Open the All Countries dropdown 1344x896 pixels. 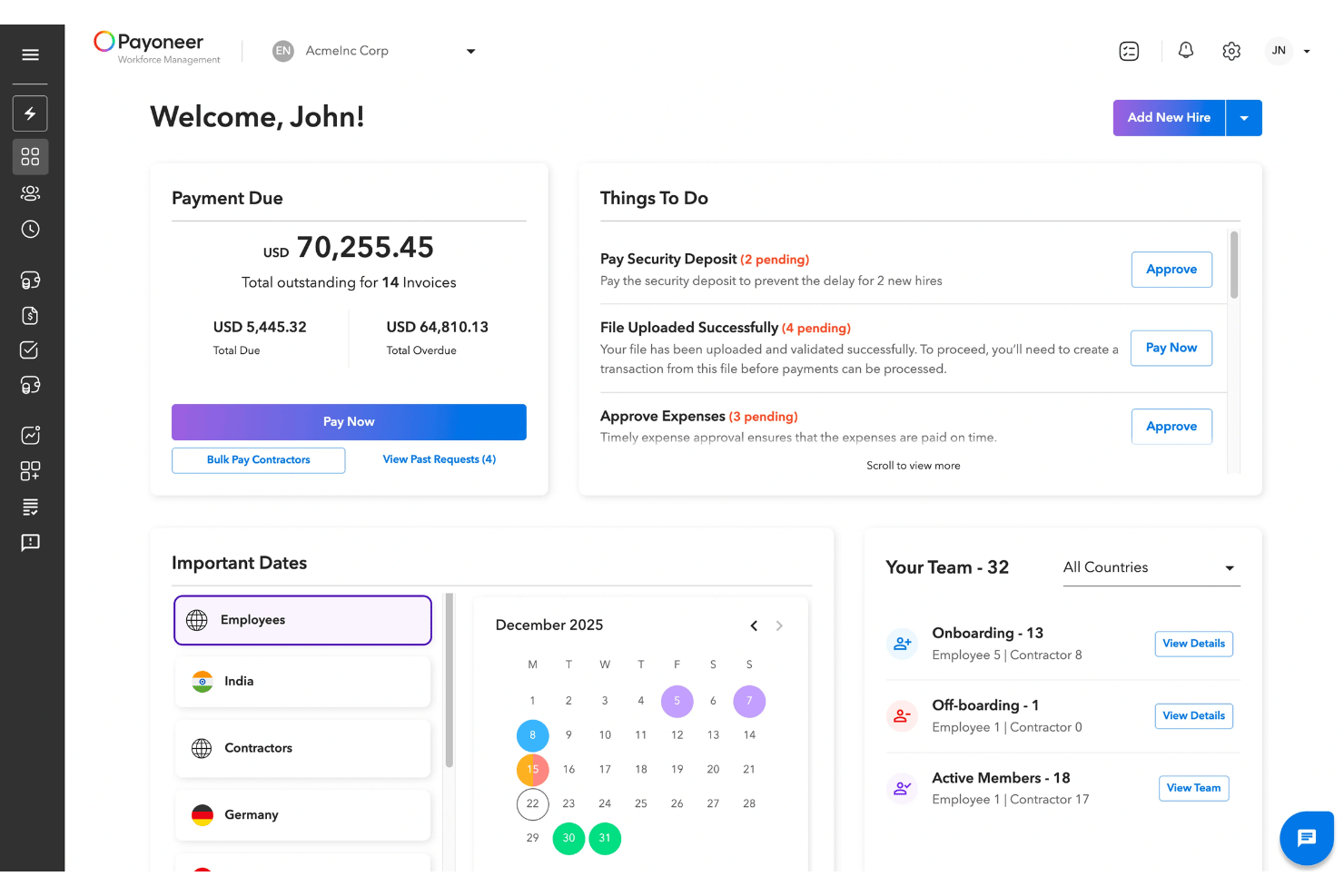pyautogui.click(x=1151, y=568)
